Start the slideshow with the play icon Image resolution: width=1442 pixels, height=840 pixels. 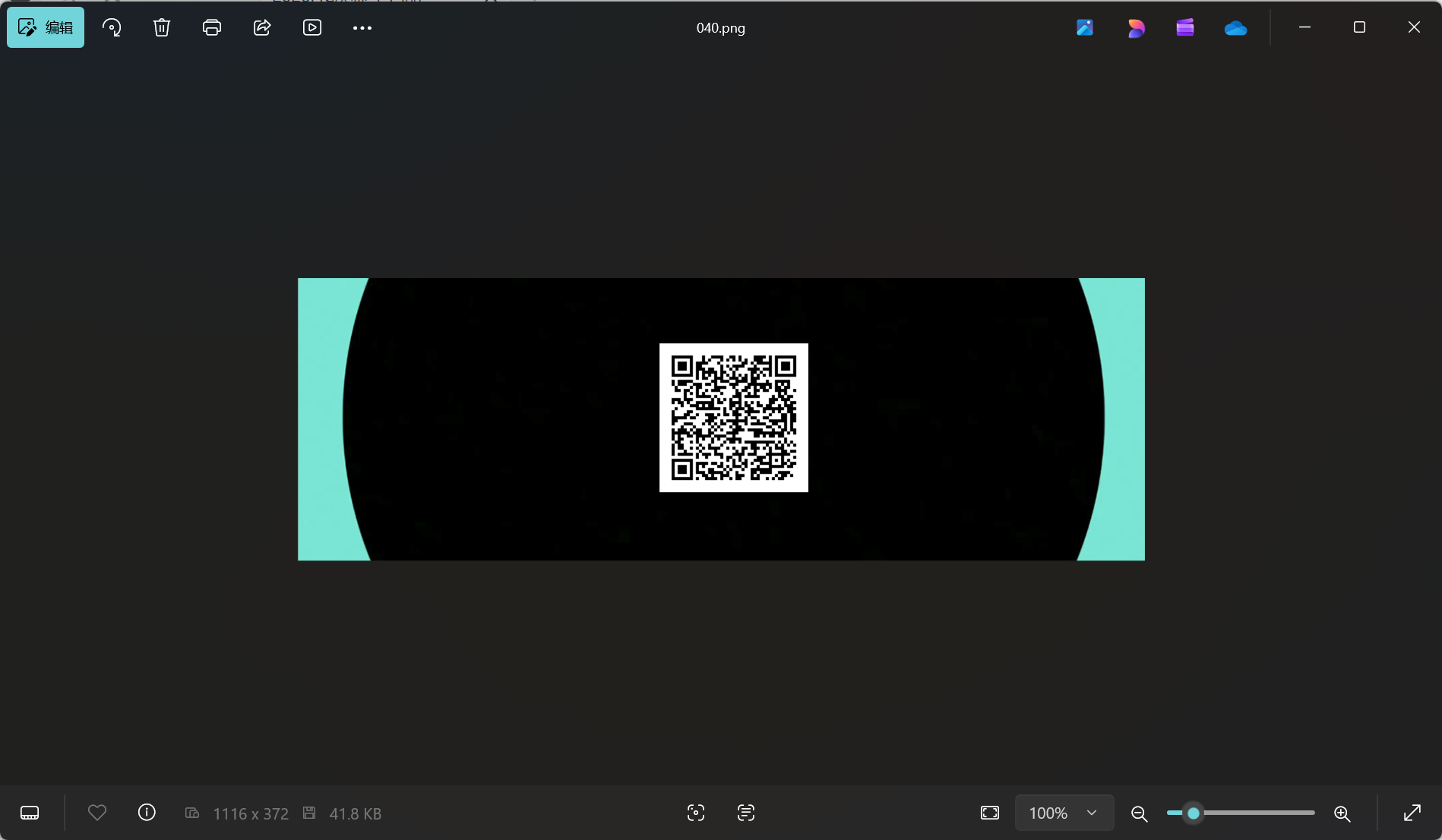tap(312, 27)
